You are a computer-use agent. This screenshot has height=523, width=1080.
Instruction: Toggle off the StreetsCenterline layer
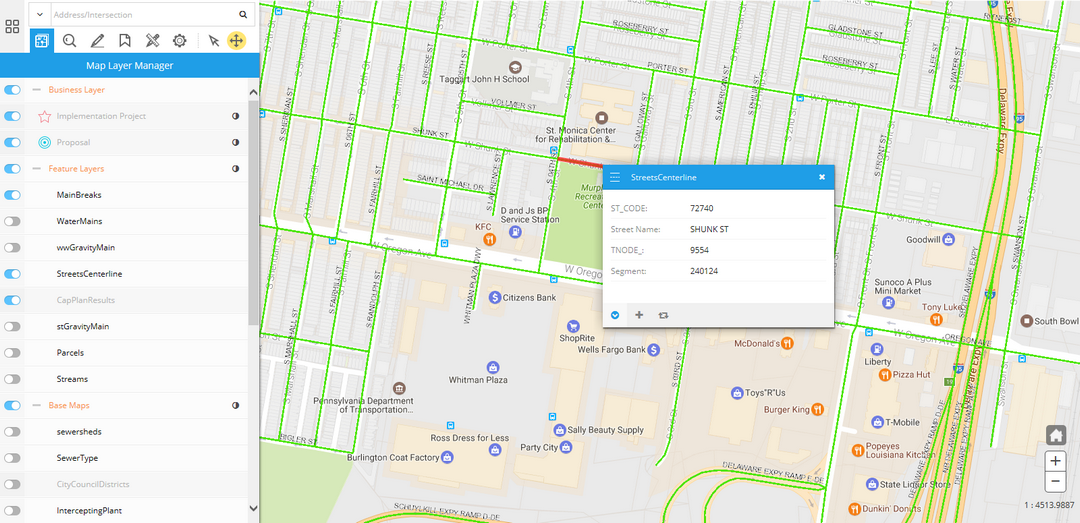point(13,274)
